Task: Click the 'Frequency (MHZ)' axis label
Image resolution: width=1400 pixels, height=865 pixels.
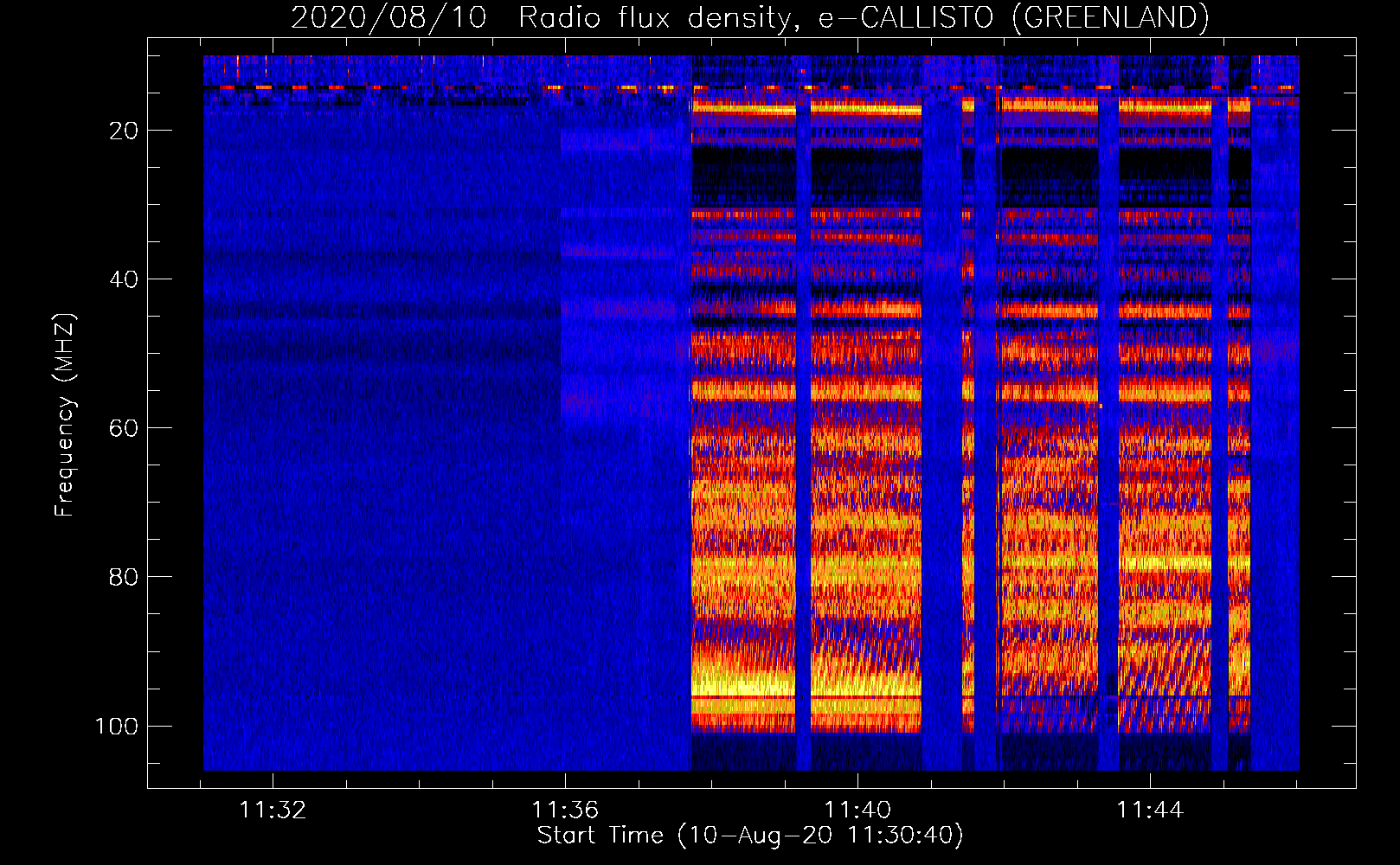Action: pos(65,414)
